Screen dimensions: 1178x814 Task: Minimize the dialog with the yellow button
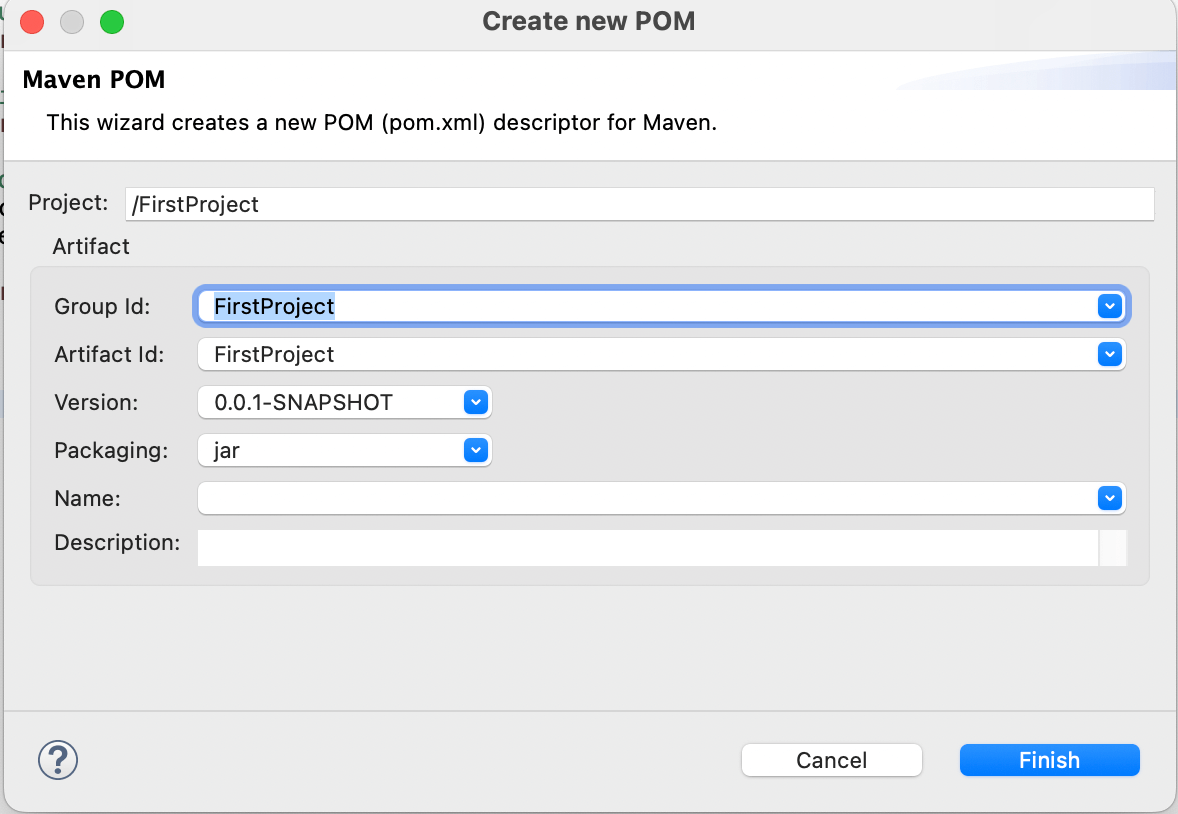[72, 21]
